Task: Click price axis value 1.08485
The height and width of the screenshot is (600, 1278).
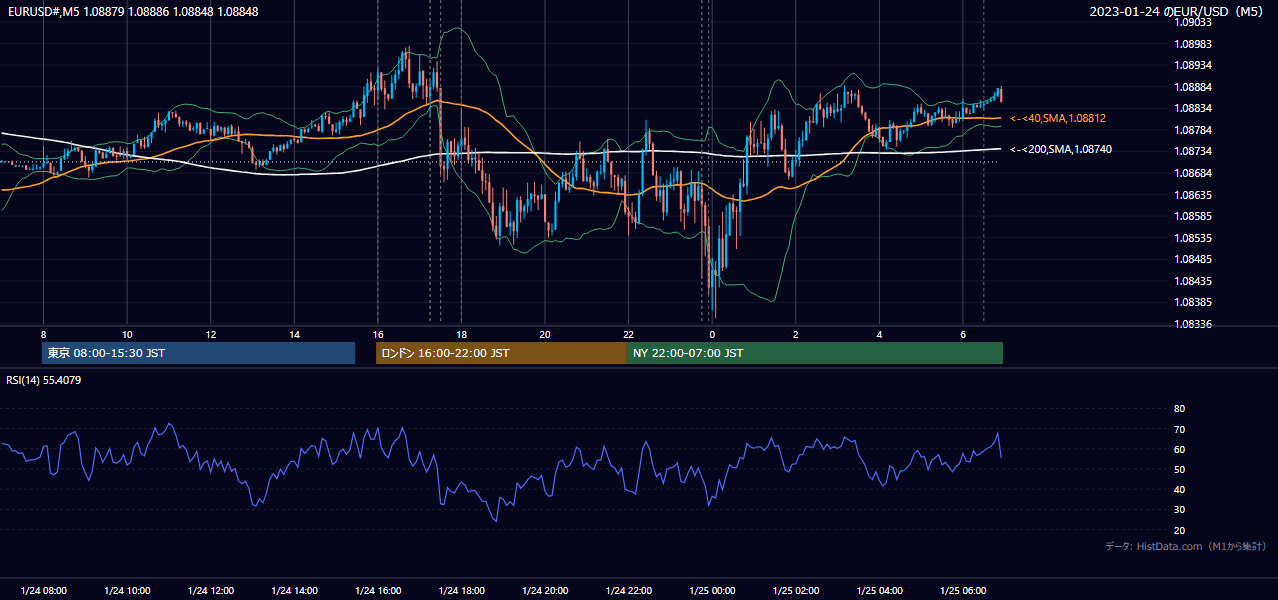Action: pos(1192,259)
